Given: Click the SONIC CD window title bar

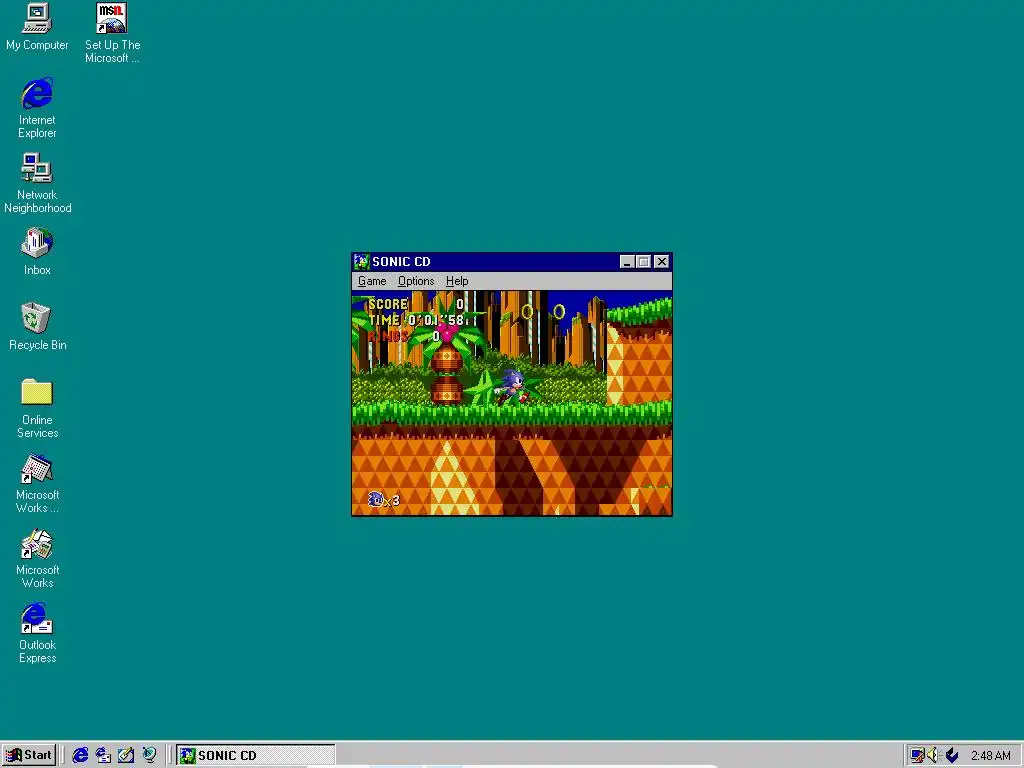Looking at the screenshot, I should pos(511,262).
